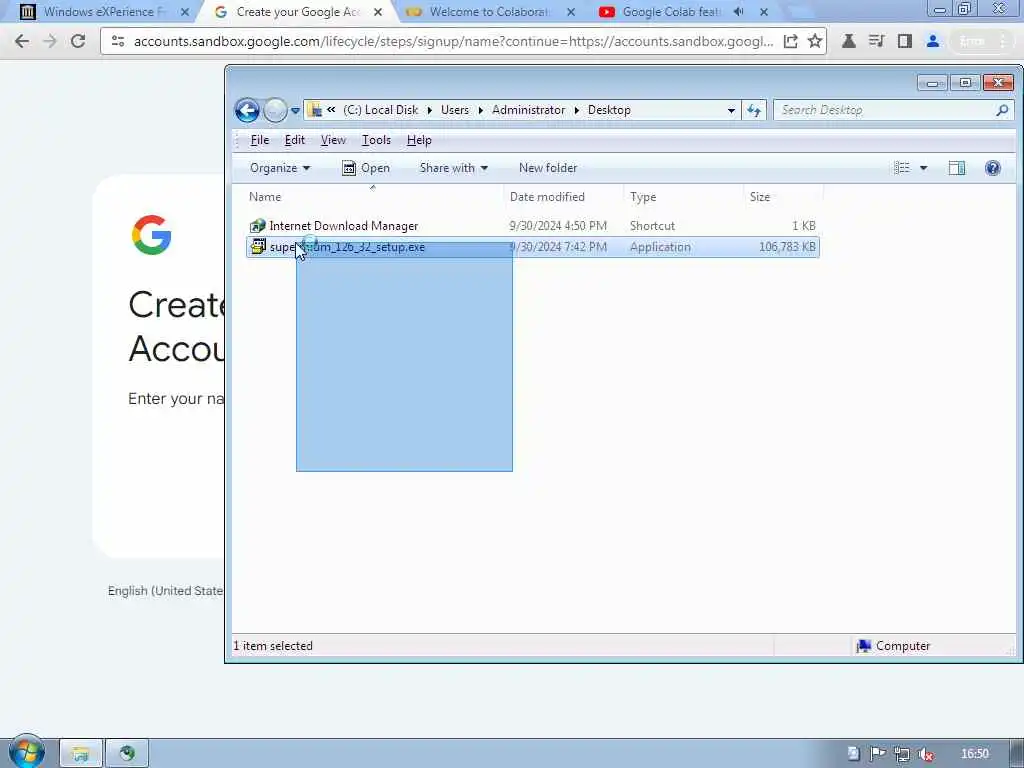Reload the page in Chrome
The height and width of the screenshot is (768, 1024).
click(78, 41)
